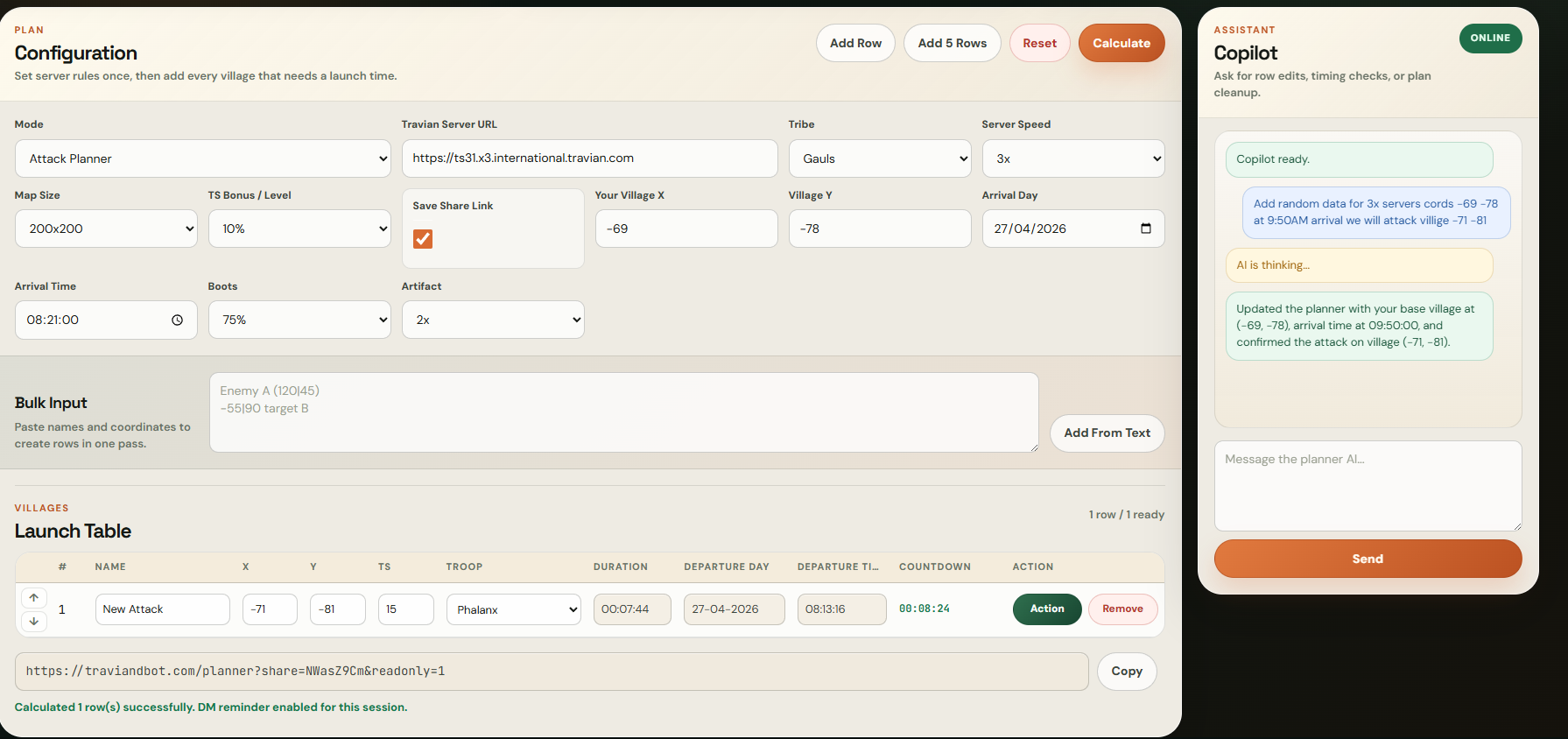Open the TS Bonus / Level dropdown

299,229
